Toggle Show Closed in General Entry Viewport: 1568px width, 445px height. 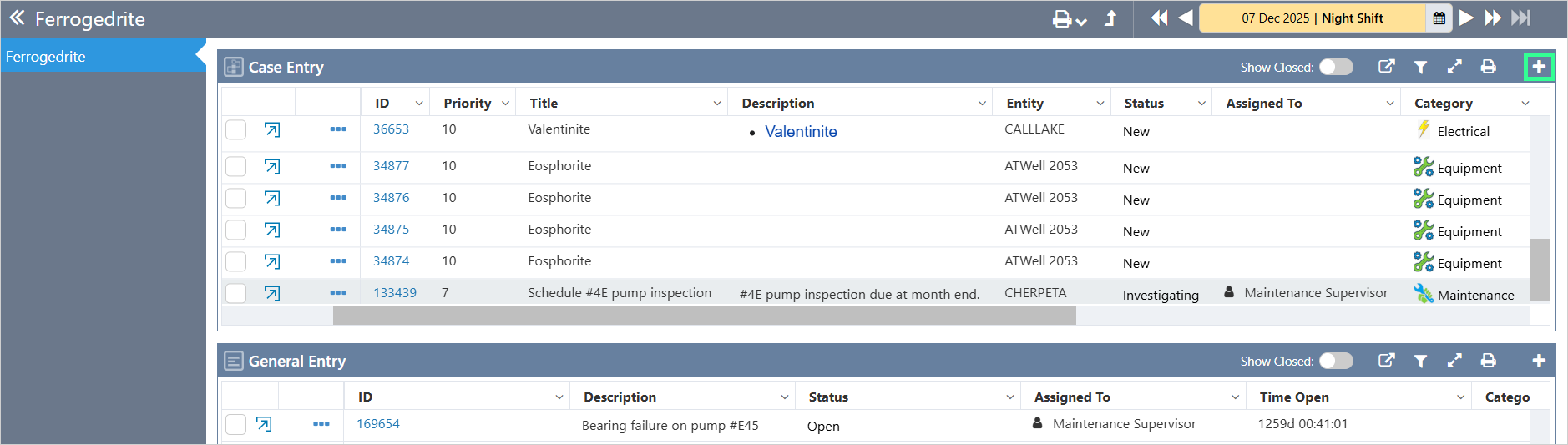click(x=1336, y=361)
